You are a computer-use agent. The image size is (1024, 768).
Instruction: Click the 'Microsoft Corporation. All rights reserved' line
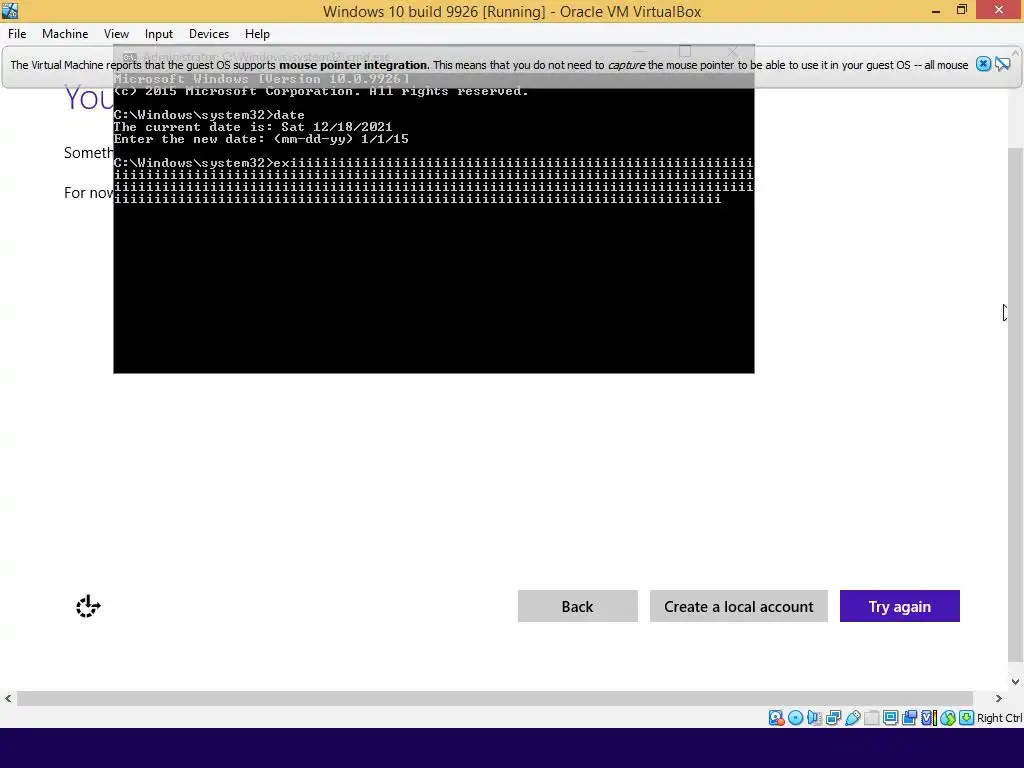321,91
